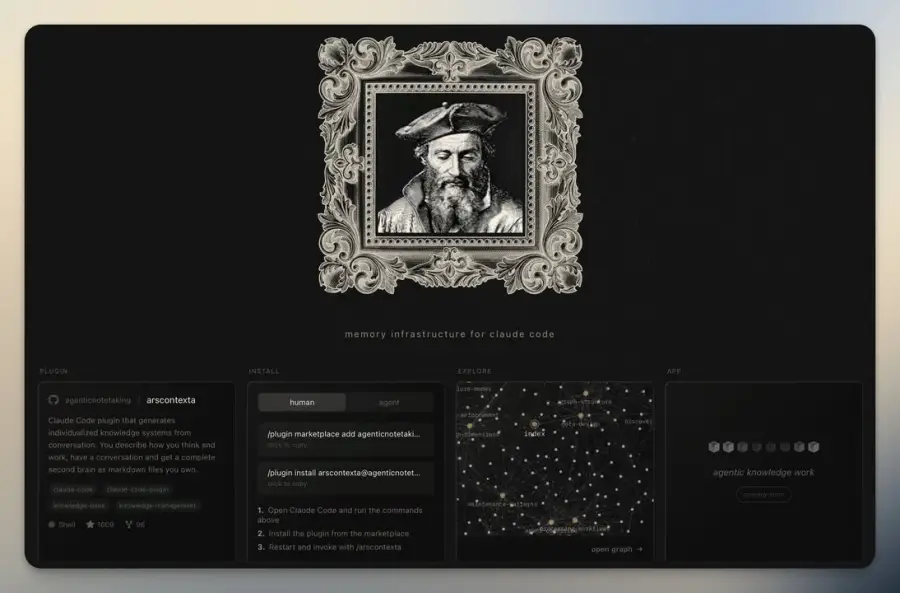Click the claude-code-plugin topic tag
Screen dimensions: 900x593
pos(138,490)
